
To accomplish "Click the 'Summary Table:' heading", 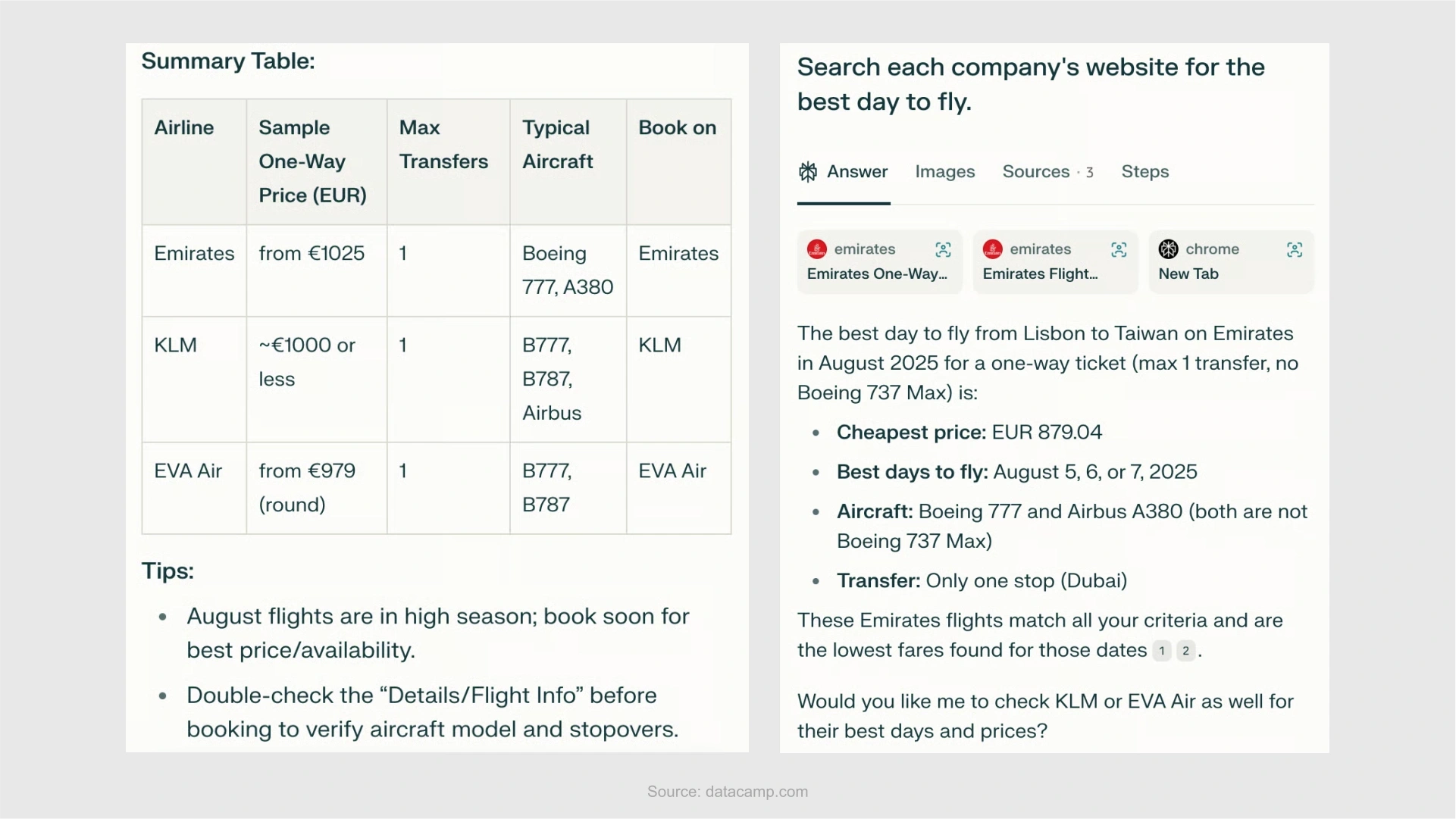I will (x=228, y=61).
